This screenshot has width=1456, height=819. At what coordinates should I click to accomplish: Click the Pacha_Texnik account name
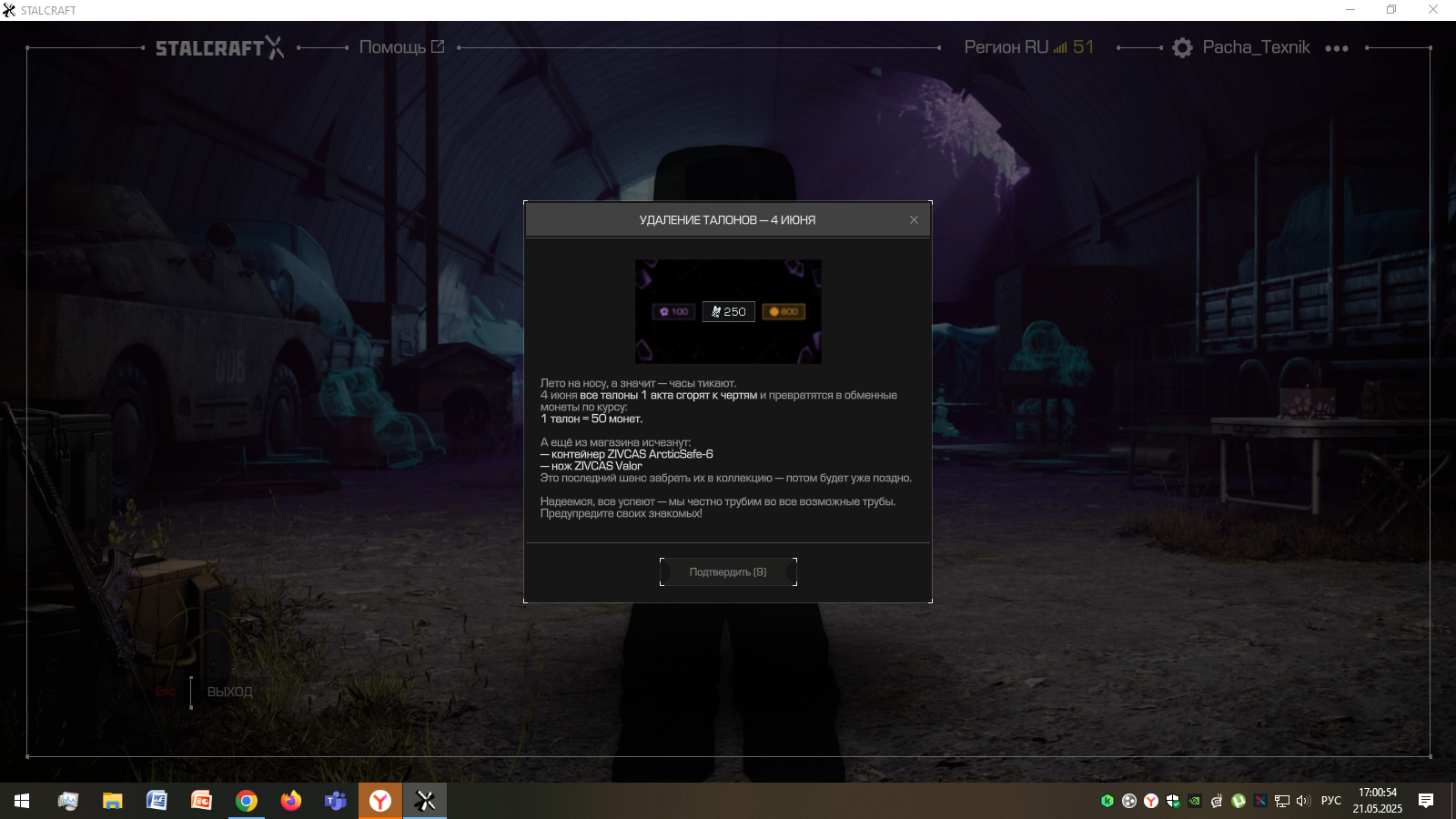[1256, 47]
